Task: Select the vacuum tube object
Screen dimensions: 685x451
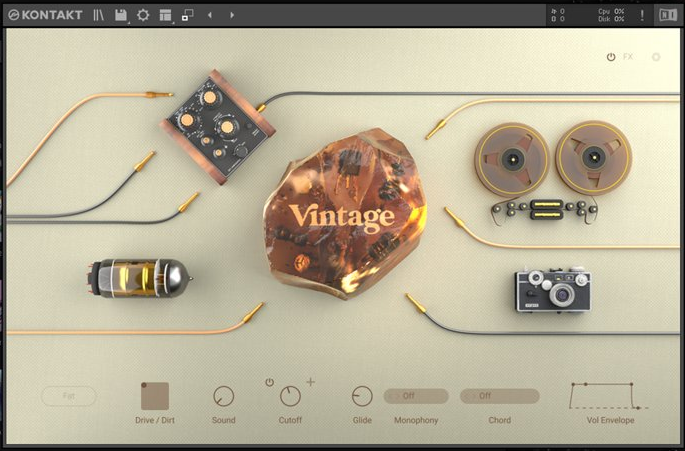Action: pyautogui.click(x=140, y=278)
